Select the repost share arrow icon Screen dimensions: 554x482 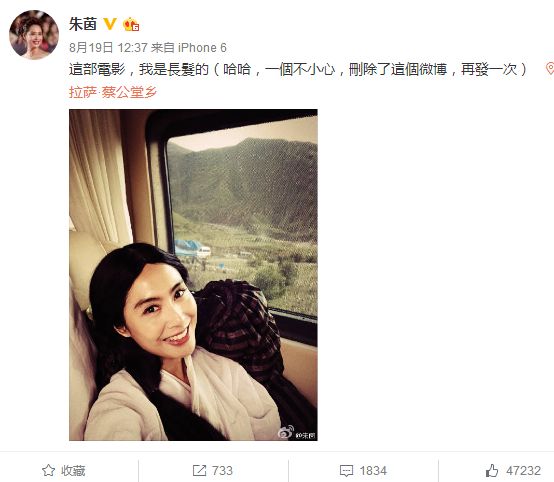(x=199, y=470)
